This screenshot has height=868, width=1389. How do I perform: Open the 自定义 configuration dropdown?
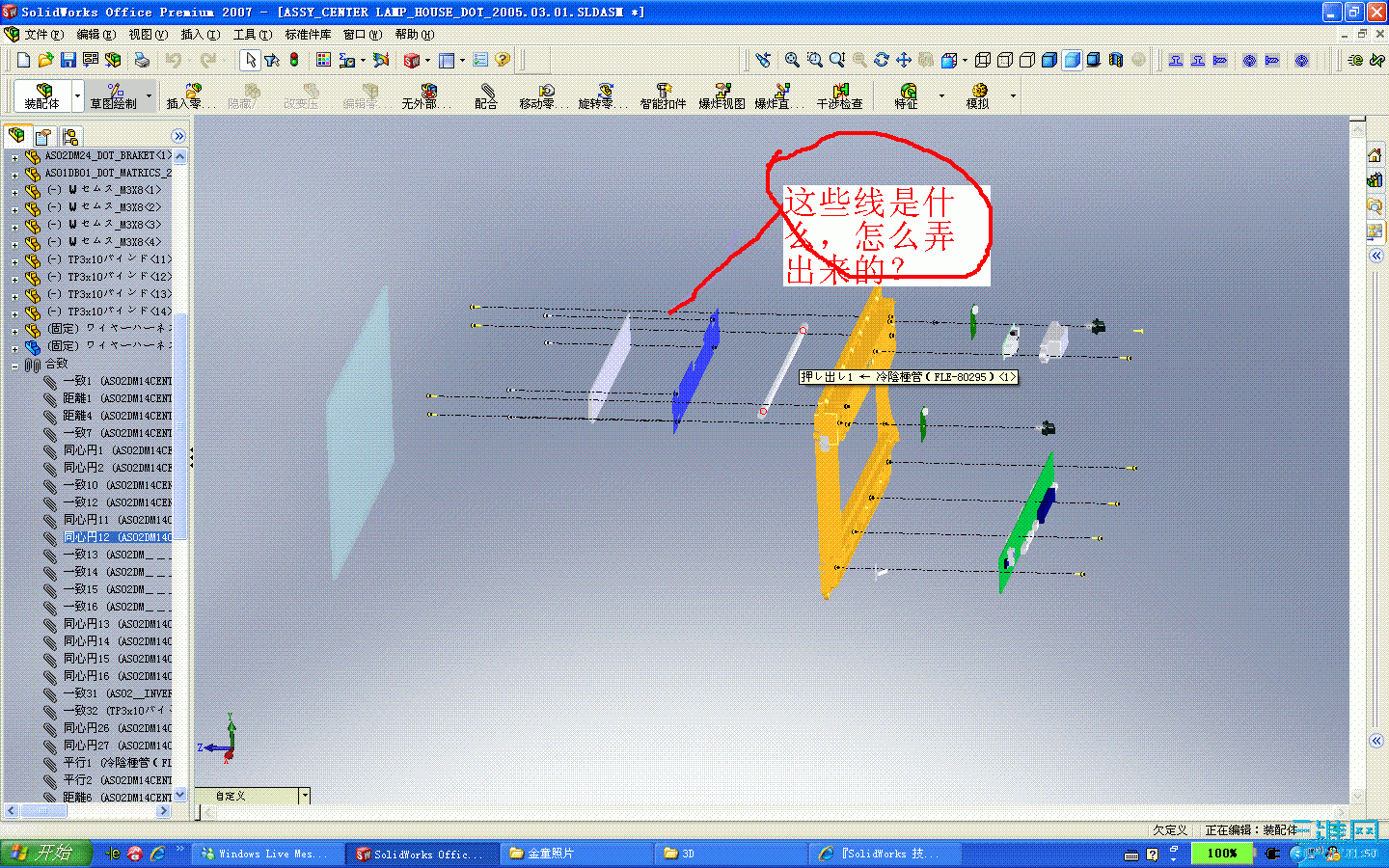point(305,795)
